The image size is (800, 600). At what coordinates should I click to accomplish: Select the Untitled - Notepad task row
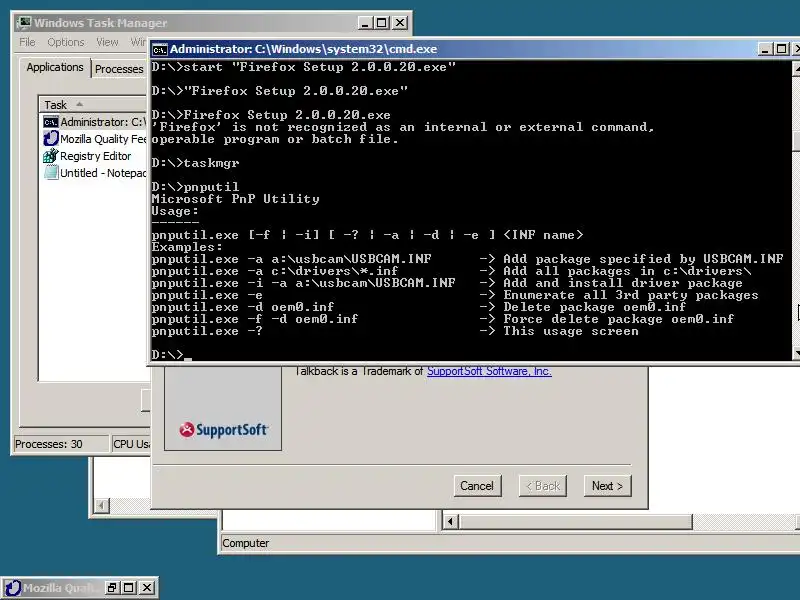coord(93,173)
